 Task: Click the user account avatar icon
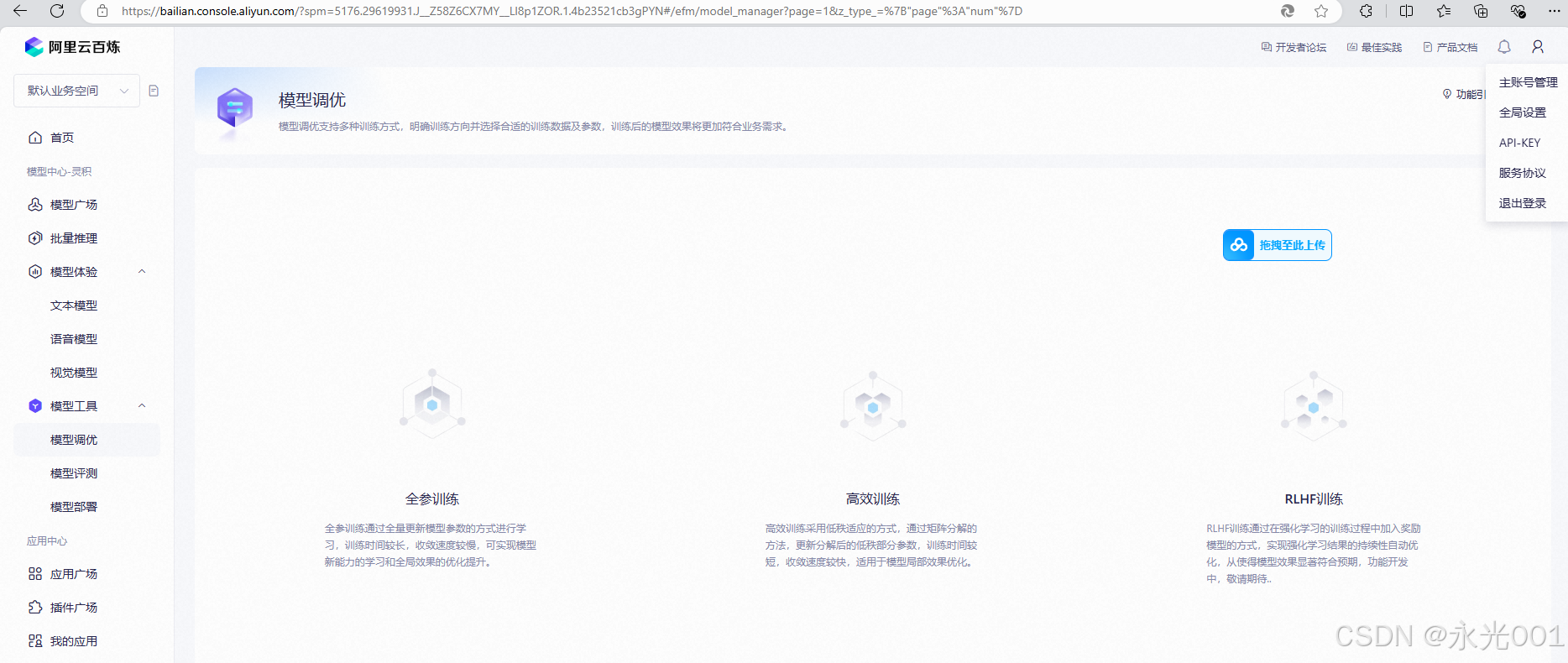pyautogui.click(x=1538, y=47)
